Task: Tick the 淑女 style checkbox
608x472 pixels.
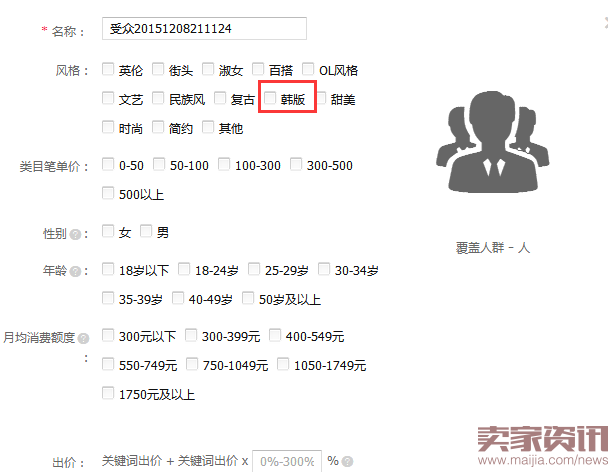Action: point(208,69)
